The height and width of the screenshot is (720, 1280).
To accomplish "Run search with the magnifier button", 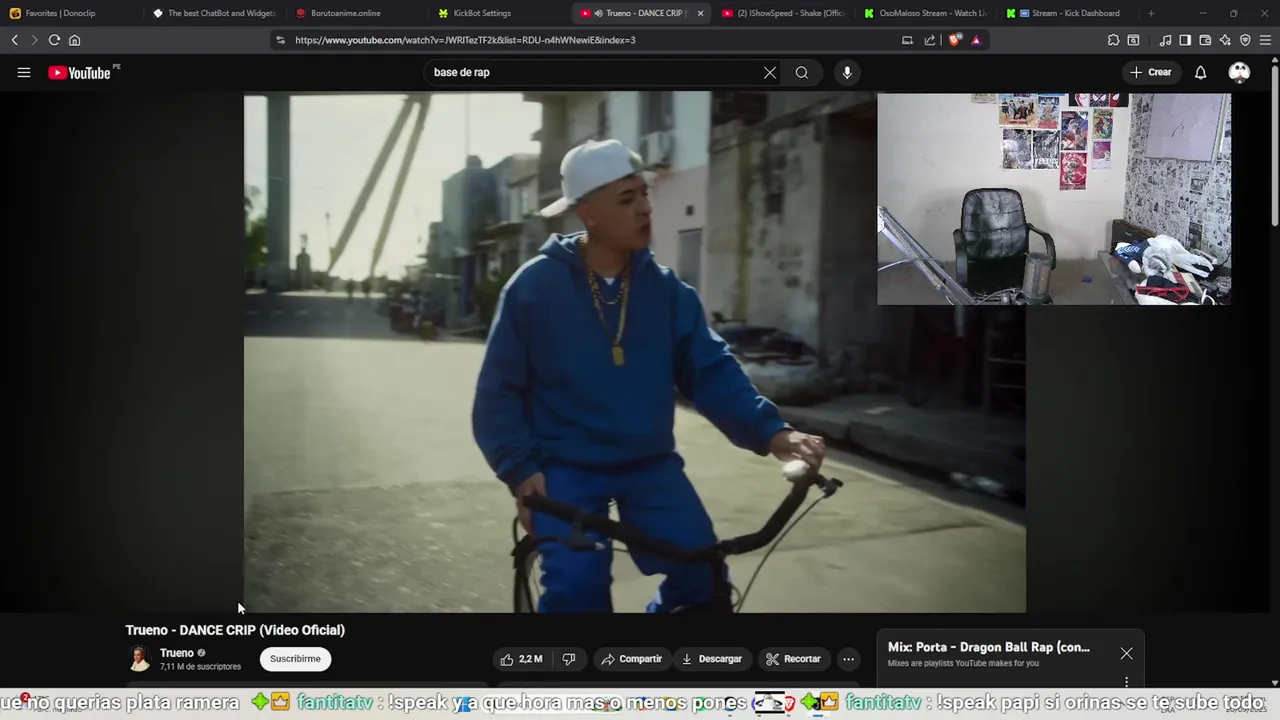I will pyautogui.click(x=801, y=72).
